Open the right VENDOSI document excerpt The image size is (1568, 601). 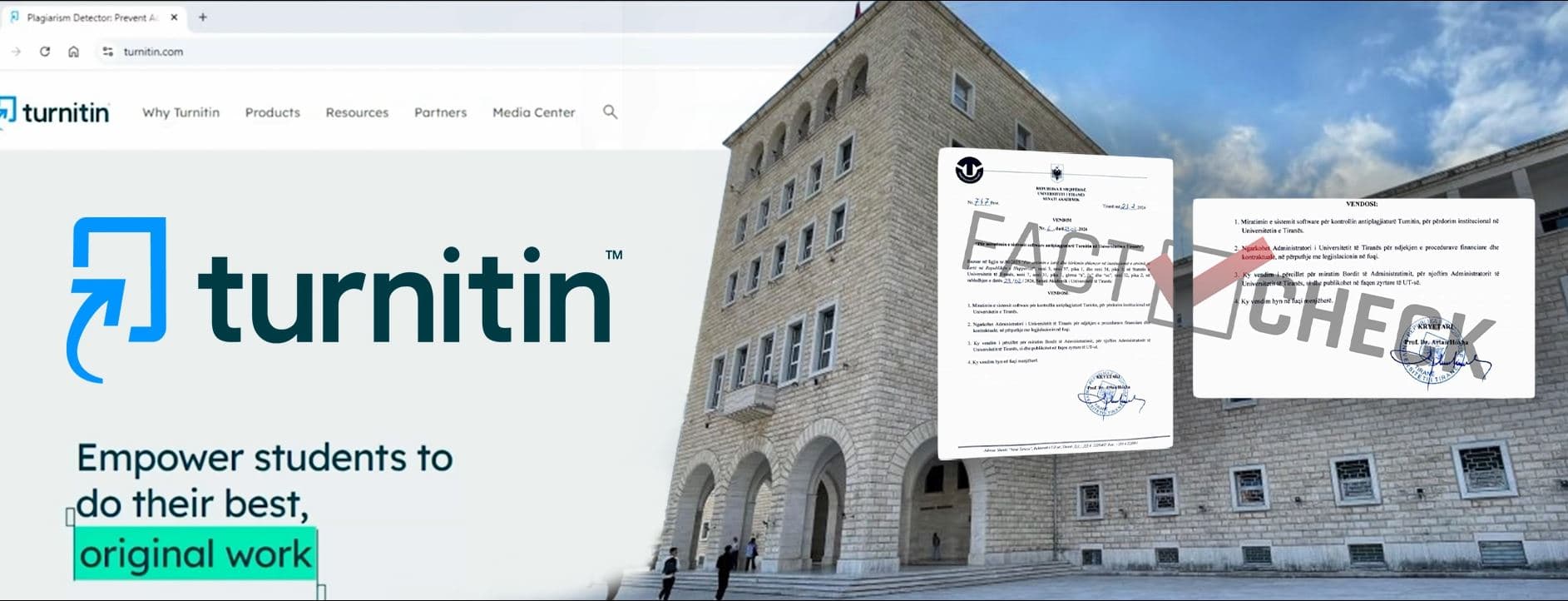click(1363, 298)
